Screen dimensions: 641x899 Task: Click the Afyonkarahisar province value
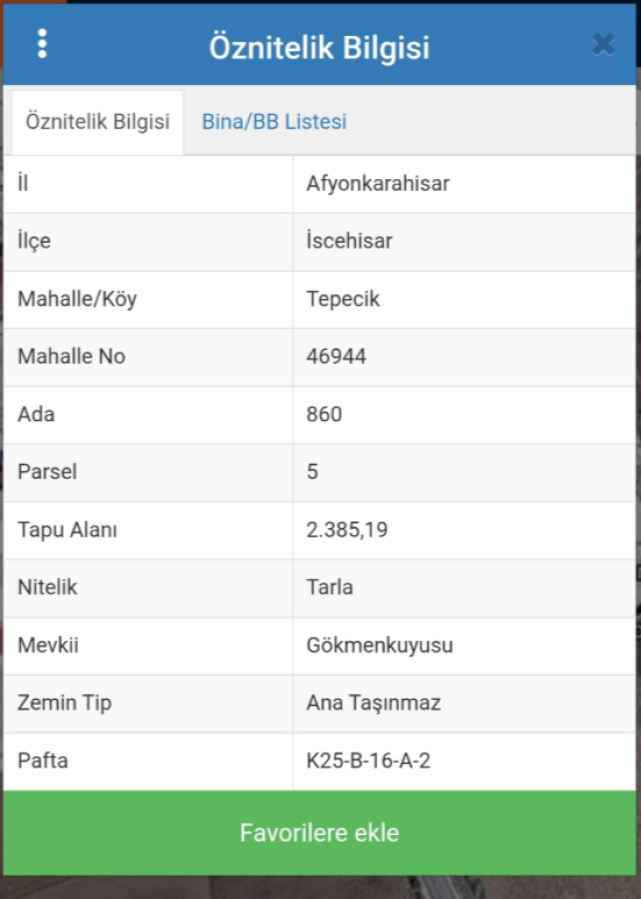pos(378,183)
